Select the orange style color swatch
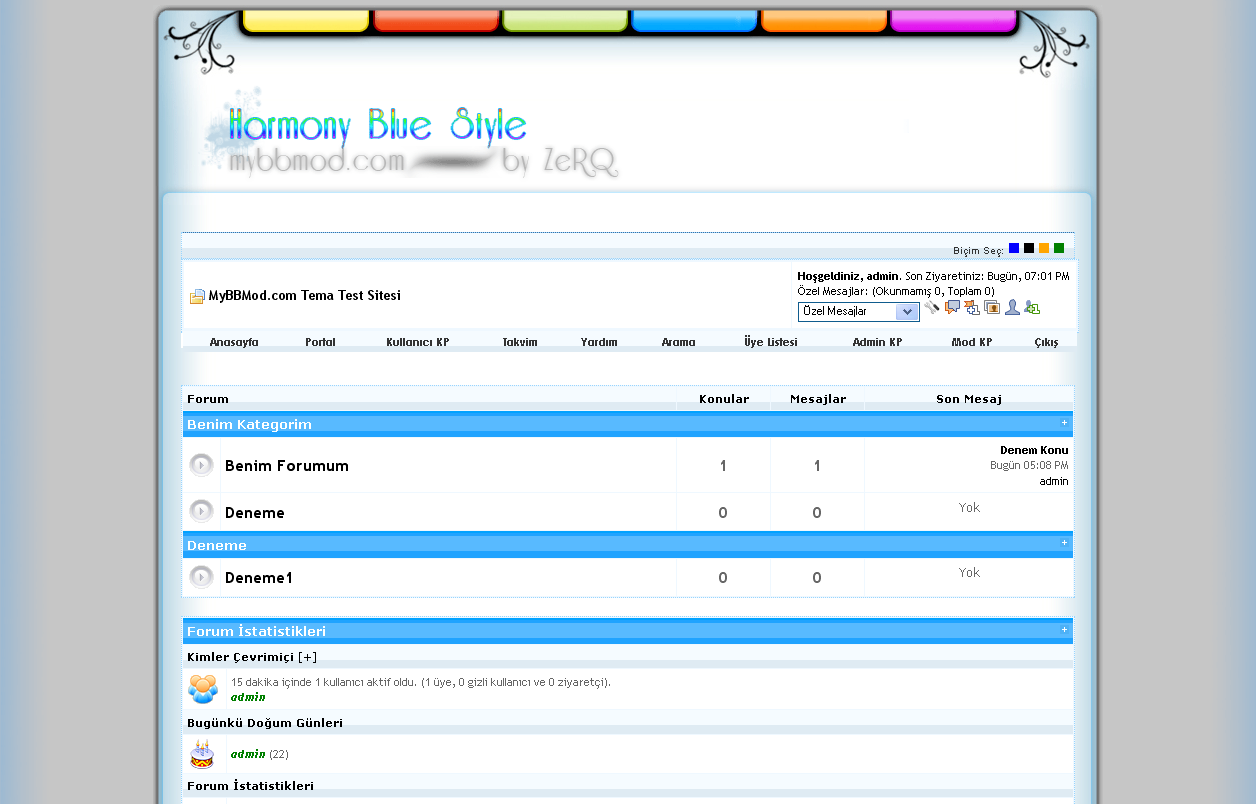Viewport: 1256px width, 804px height. pyautogui.click(x=1044, y=248)
